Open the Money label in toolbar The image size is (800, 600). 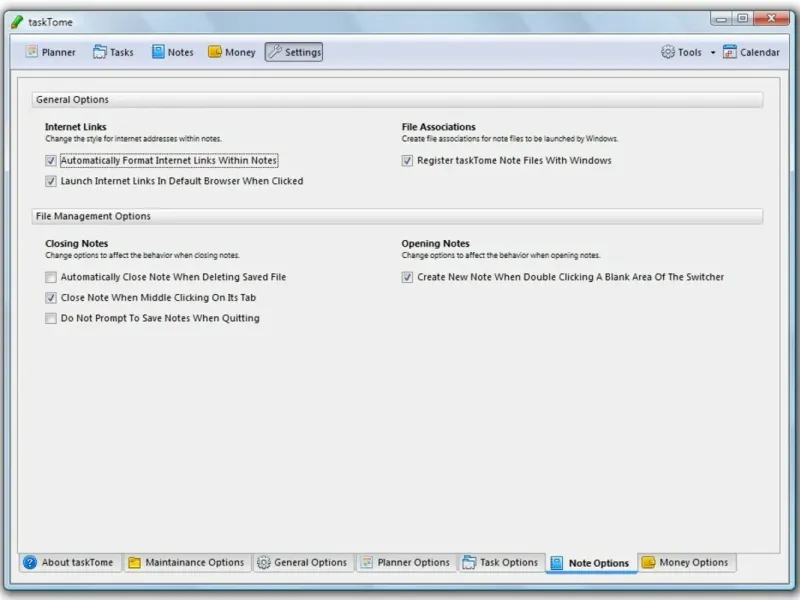click(240, 52)
